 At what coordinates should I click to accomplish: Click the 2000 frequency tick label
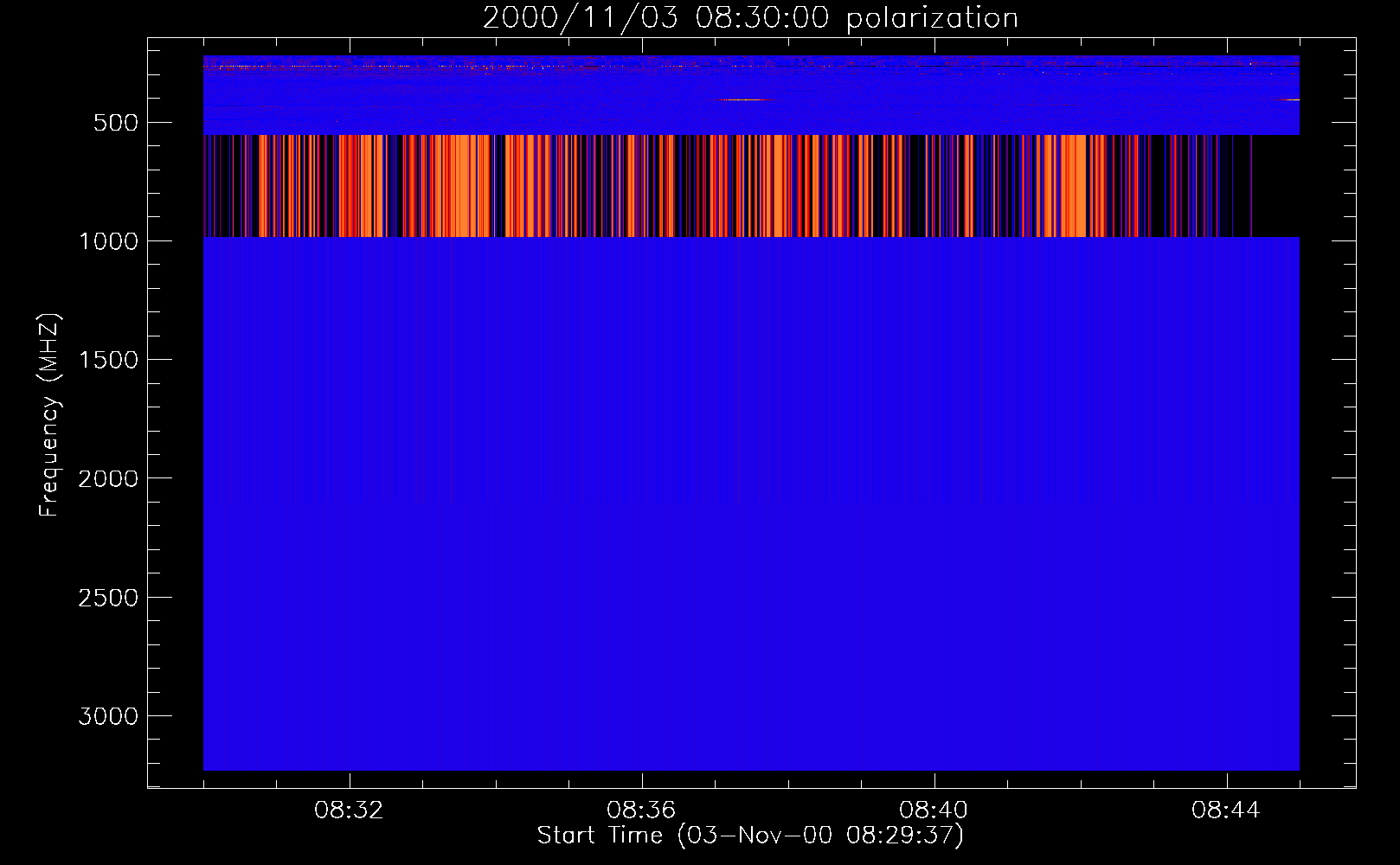coord(108,478)
